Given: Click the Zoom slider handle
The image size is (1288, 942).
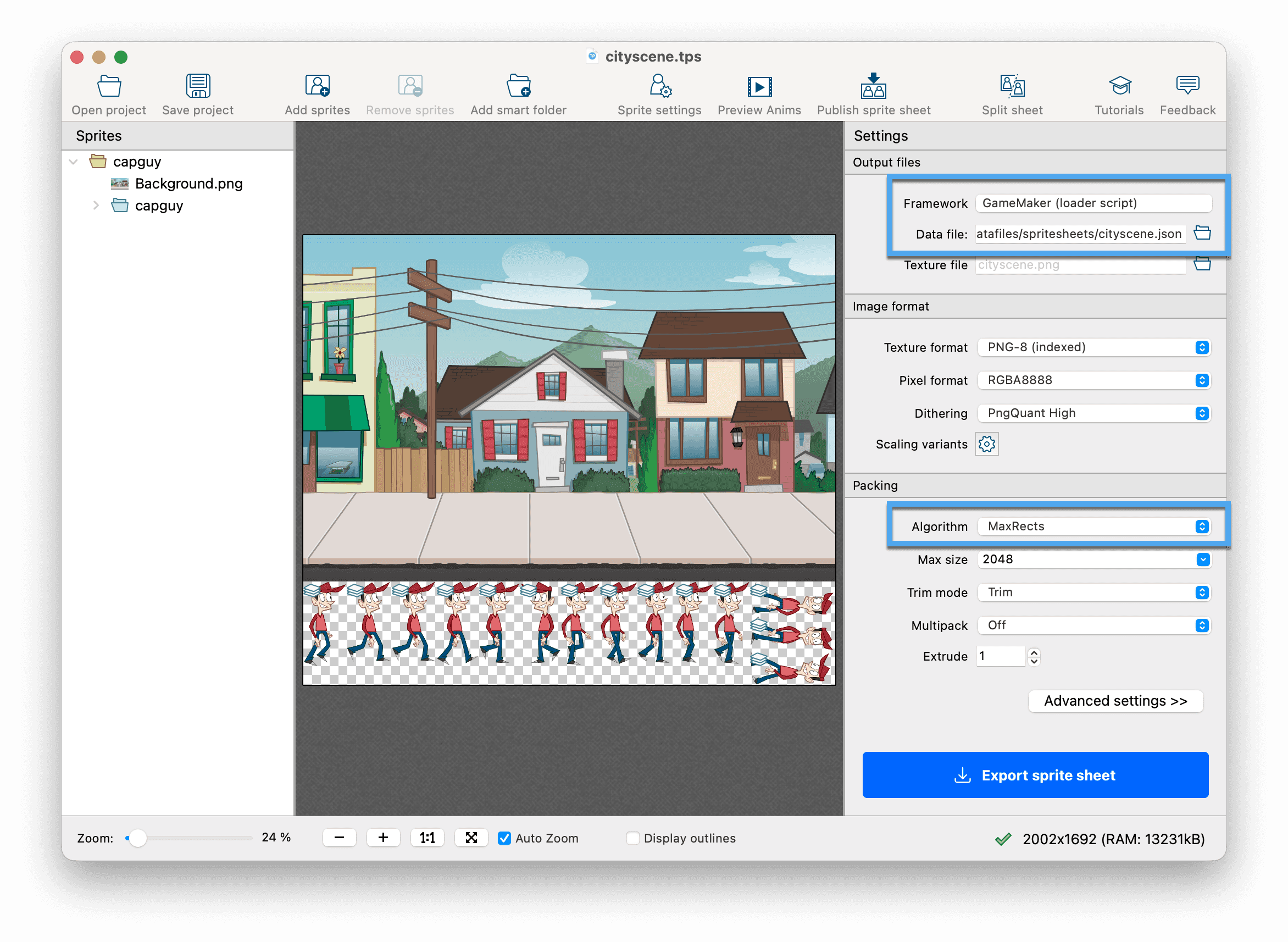Looking at the screenshot, I should (137, 838).
